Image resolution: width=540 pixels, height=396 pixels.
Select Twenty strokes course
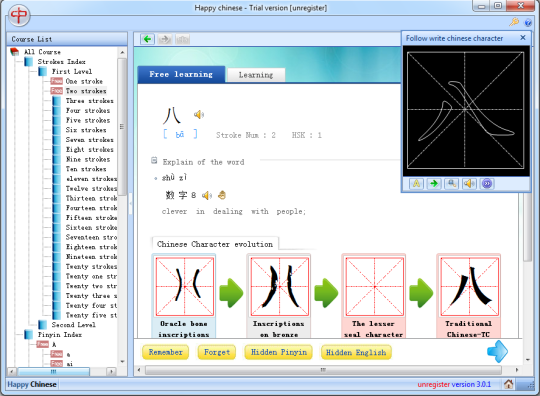91,267
